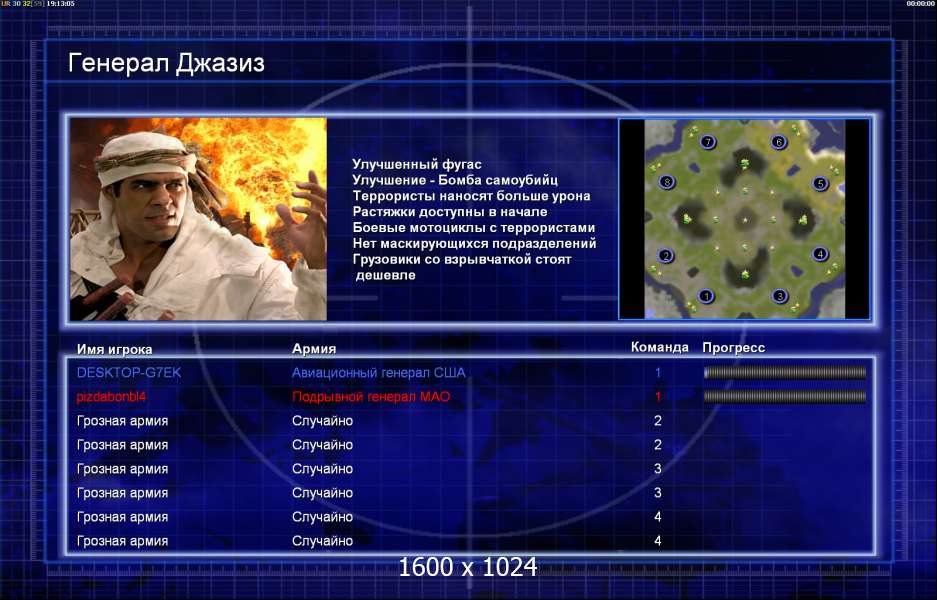The image size is (937, 600).
Task: Select player name DESKTOP-G7EK
Action: coord(128,373)
